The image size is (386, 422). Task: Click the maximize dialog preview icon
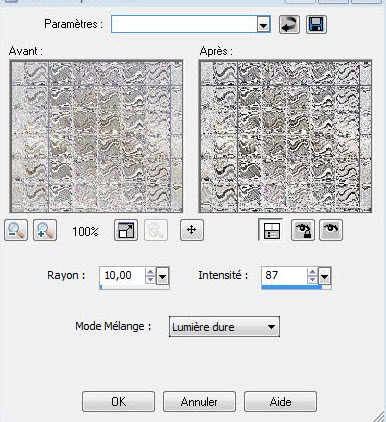point(126,230)
